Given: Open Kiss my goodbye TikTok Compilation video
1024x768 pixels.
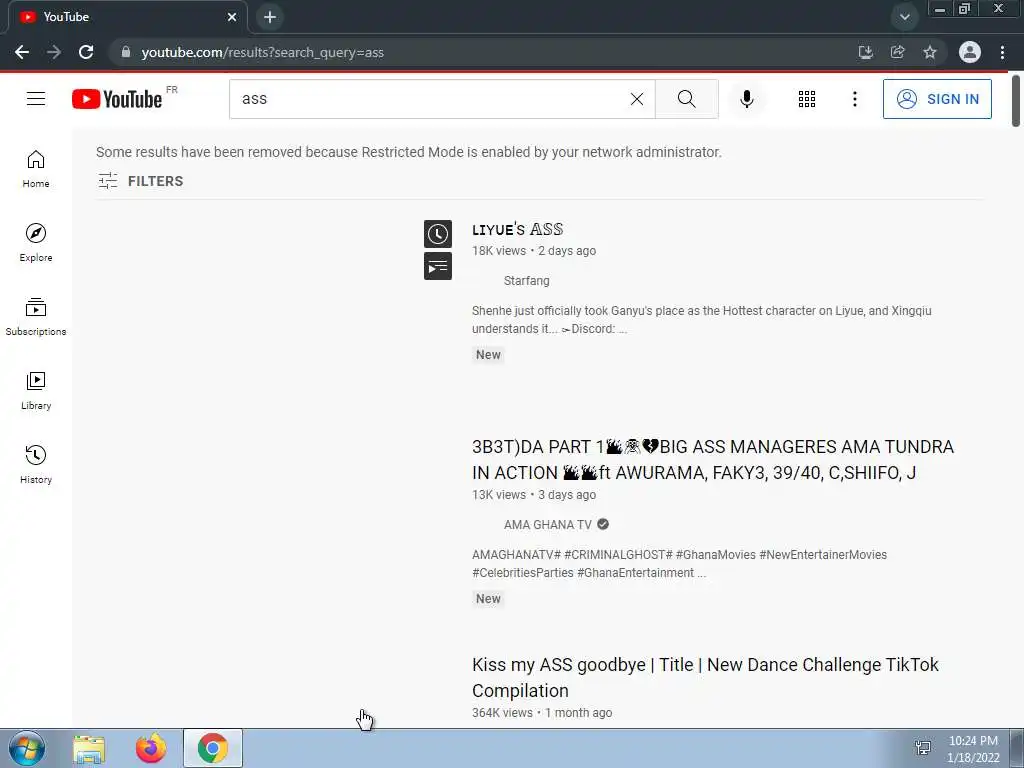Looking at the screenshot, I should coord(705,677).
